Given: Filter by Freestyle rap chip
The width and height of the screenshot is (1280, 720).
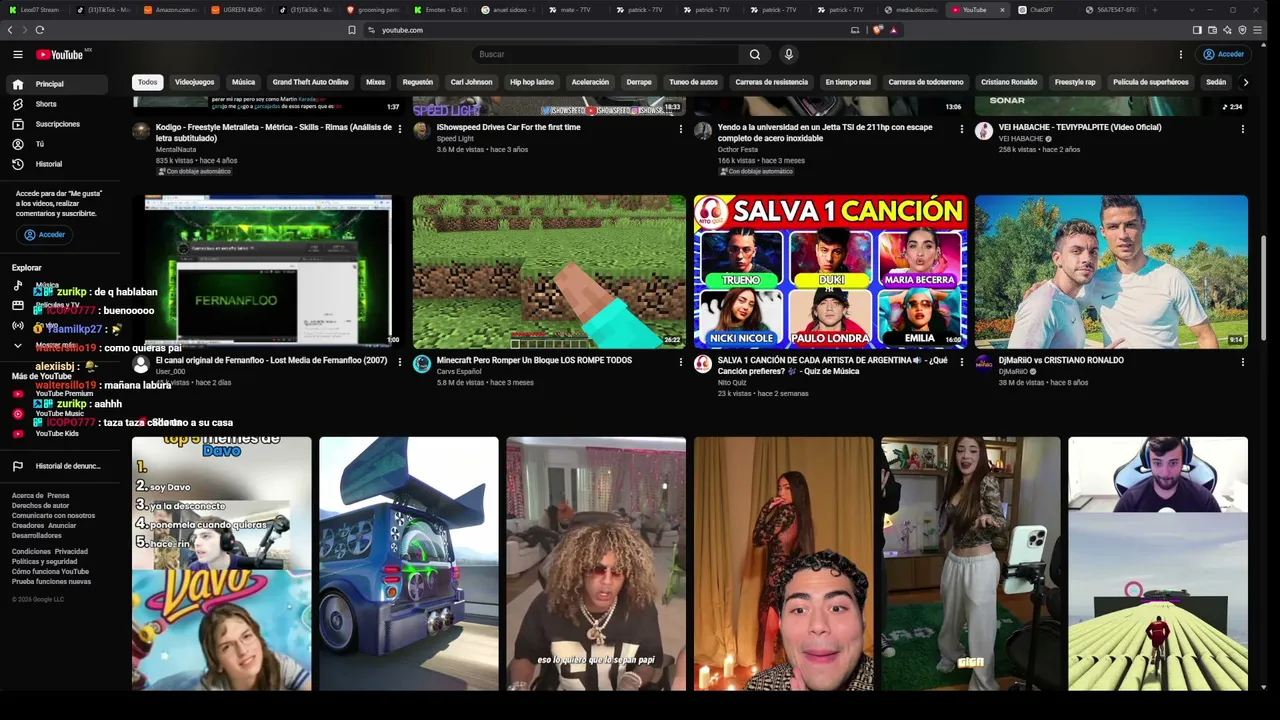Looking at the screenshot, I should coord(1075,82).
